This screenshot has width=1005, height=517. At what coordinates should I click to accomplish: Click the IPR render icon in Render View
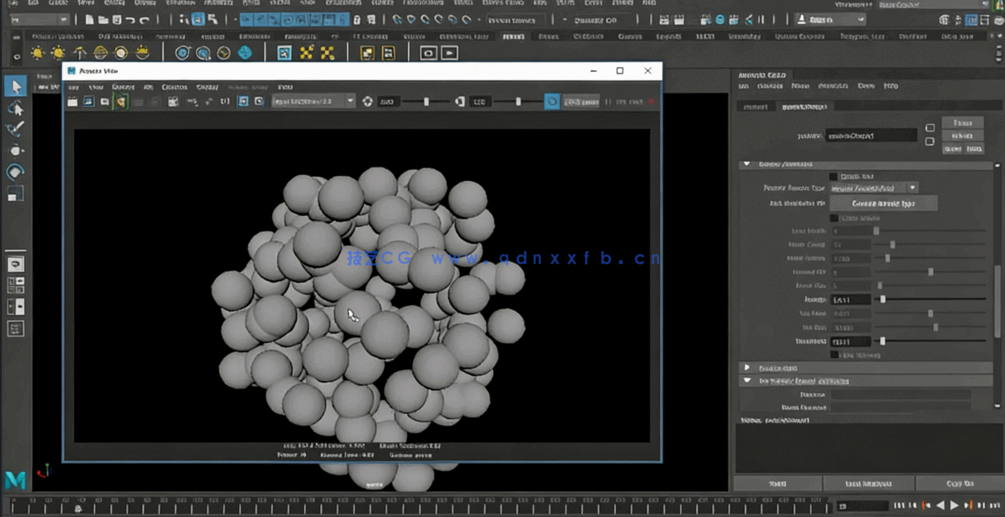tap(120, 102)
